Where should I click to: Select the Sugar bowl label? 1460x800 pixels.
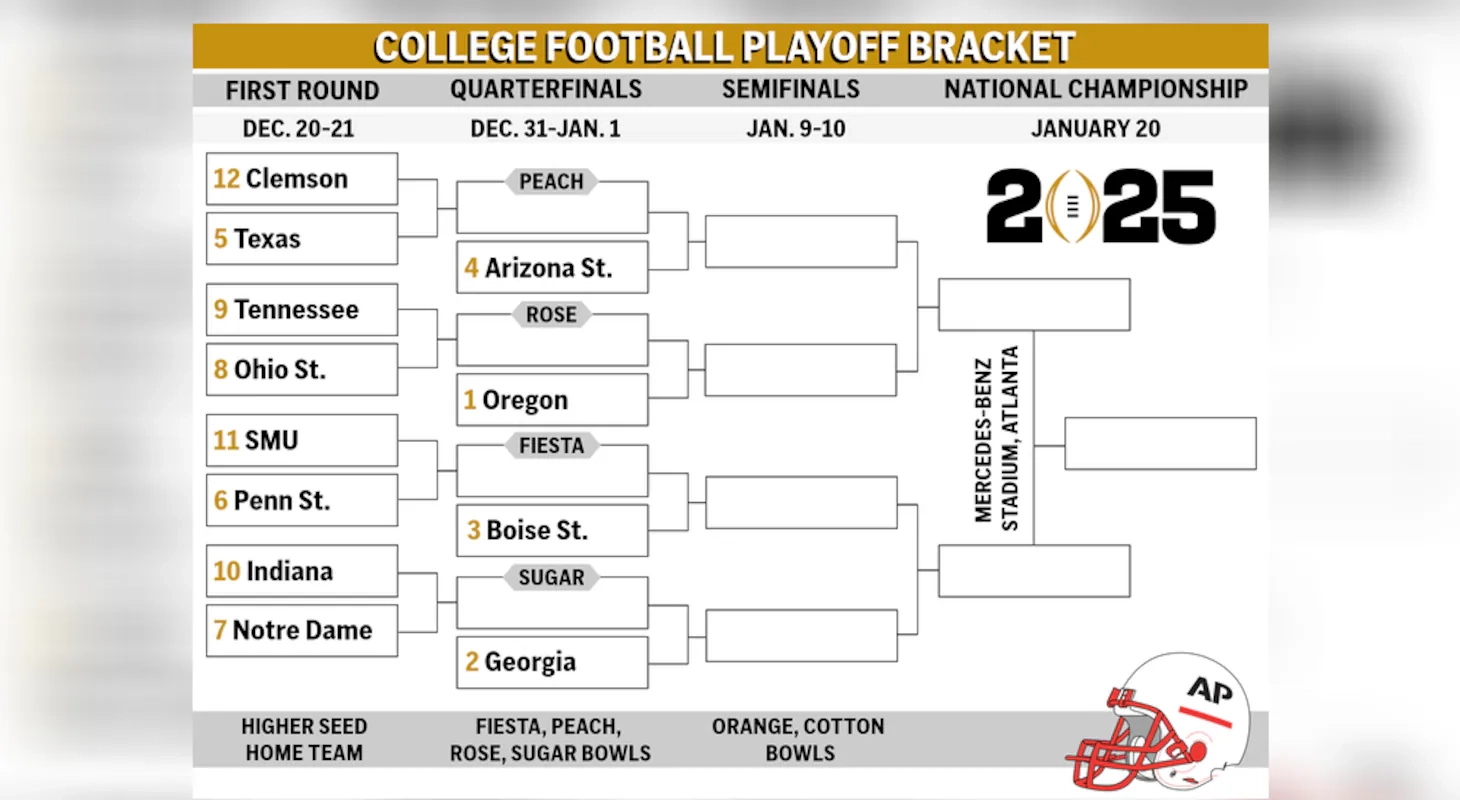point(551,577)
